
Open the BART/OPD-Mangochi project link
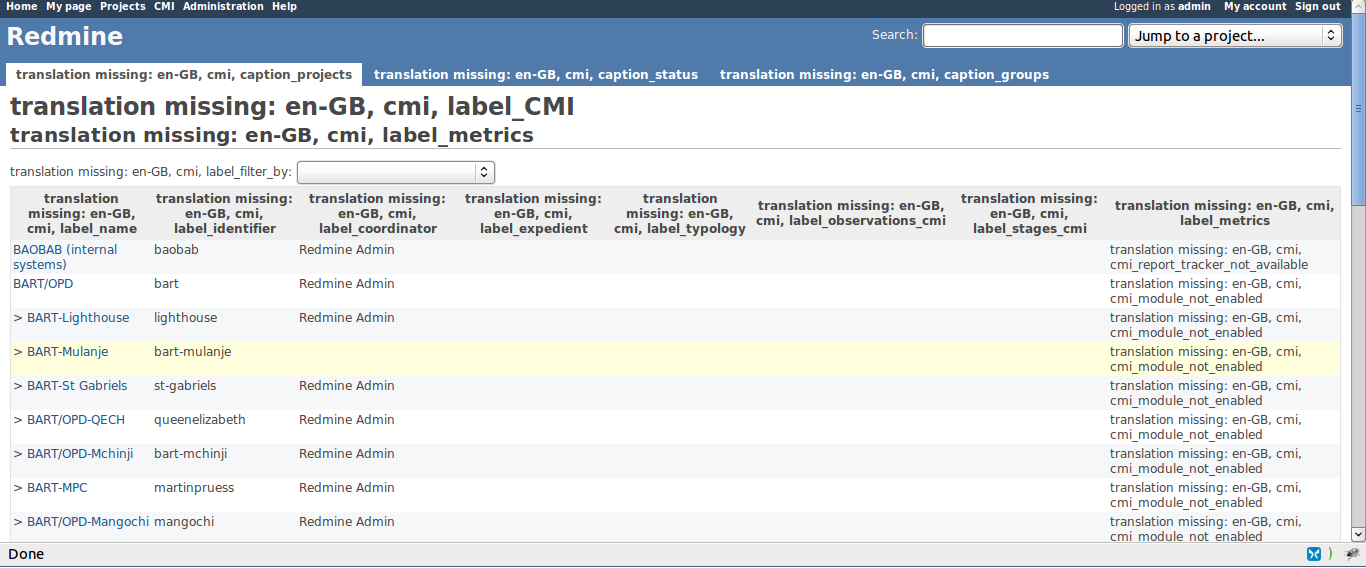(x=88, y=522)
